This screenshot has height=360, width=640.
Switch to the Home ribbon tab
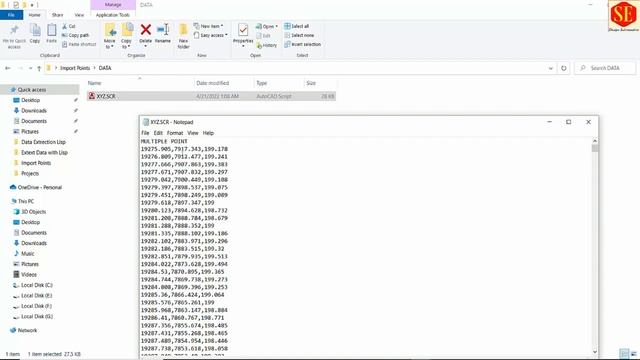click(34, 15)
